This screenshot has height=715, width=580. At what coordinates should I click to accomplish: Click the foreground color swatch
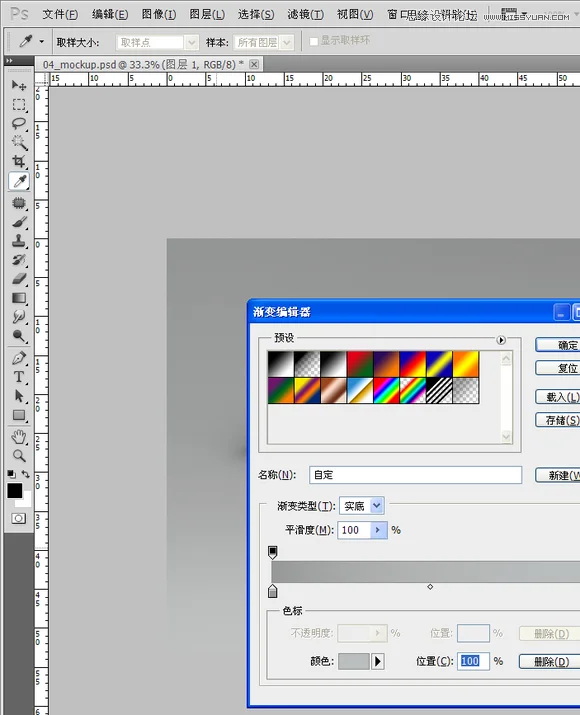click(15, 491)
